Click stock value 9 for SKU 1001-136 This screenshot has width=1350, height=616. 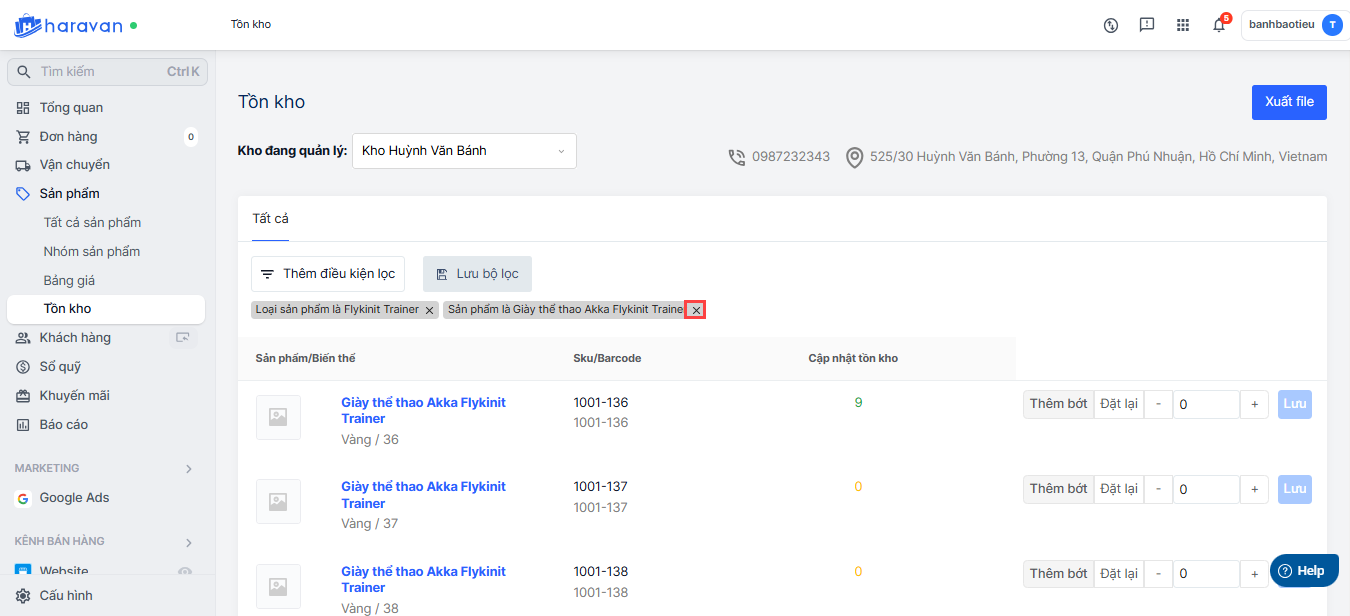(x=858, y=403)
